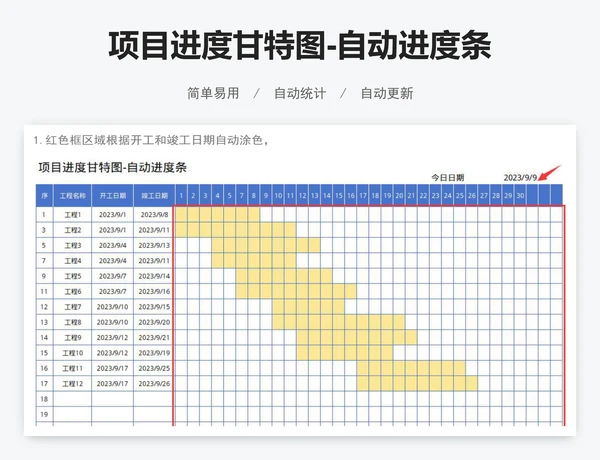Screen dimensions: 600x460
Task: Select day column header 12
Action: click(302, 196)
